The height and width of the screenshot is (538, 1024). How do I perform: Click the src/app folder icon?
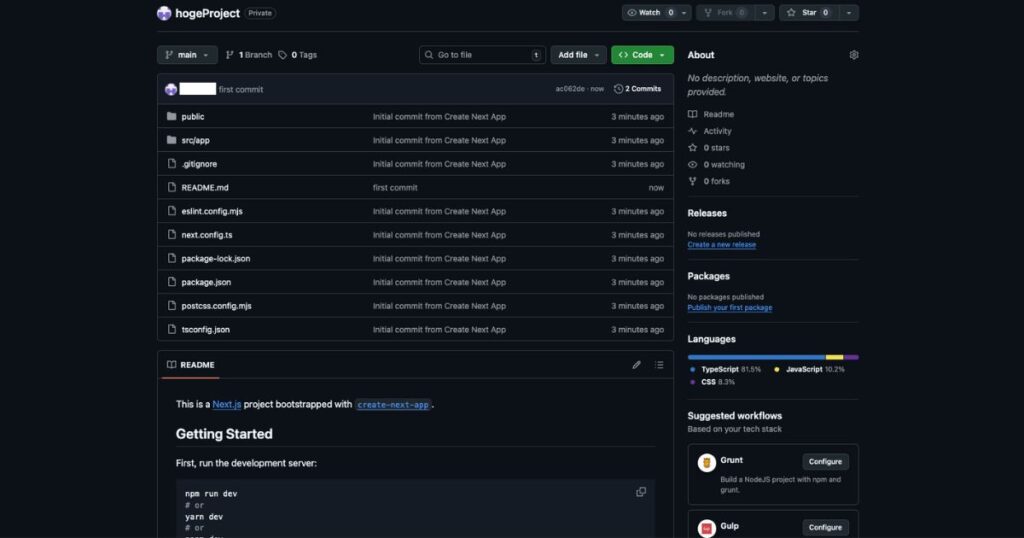click(171, 140)
